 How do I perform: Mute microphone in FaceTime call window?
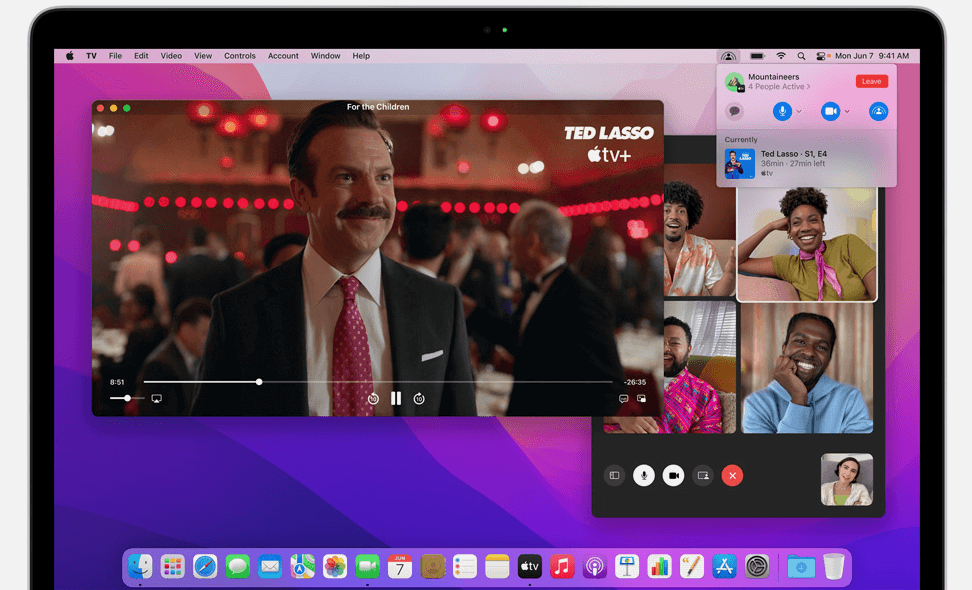644,476
